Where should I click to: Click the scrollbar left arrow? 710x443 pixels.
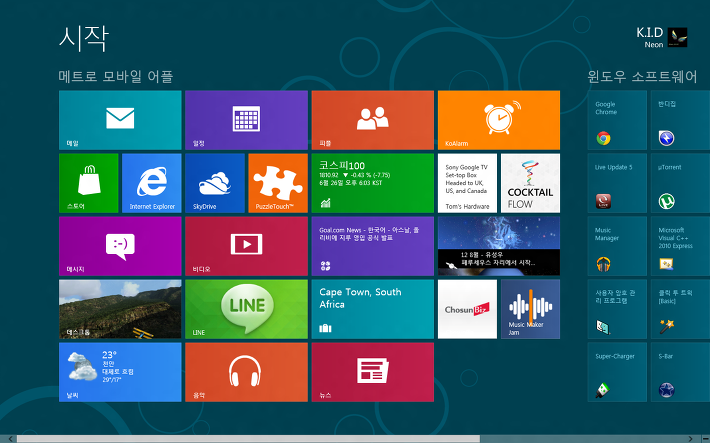(10, 439)
